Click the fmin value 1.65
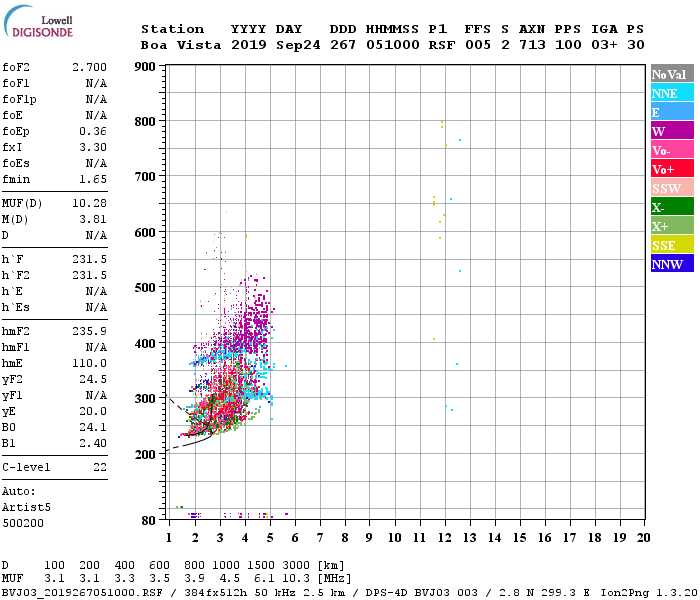 pos(93,179)
